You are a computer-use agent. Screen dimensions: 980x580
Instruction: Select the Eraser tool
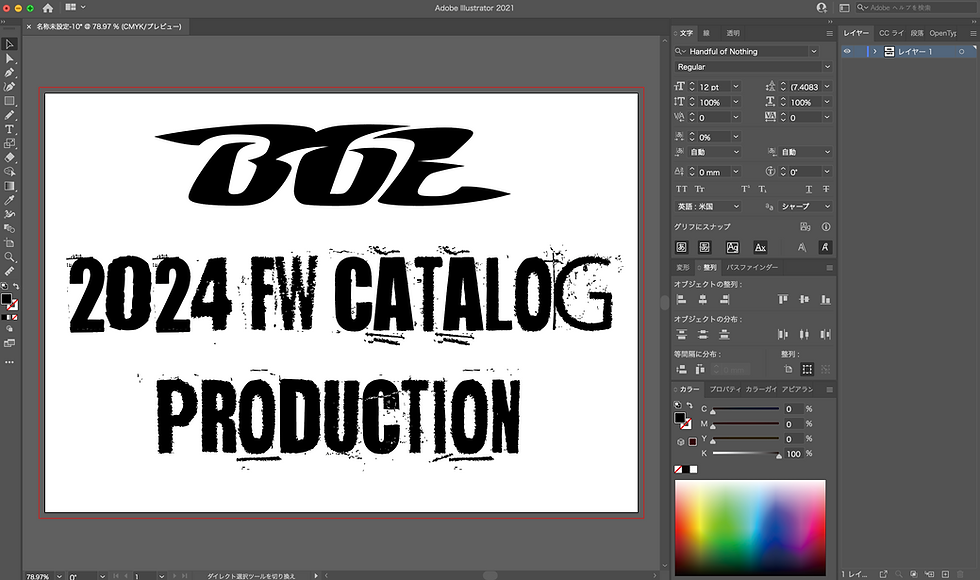(x=9, y=158)
